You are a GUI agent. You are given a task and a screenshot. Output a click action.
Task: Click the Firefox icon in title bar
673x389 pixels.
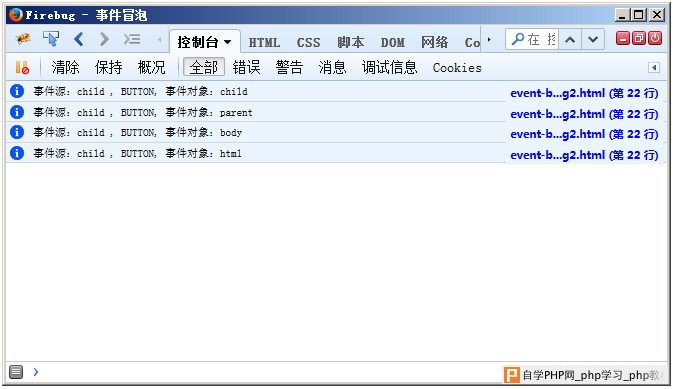(x=15, y=15)
